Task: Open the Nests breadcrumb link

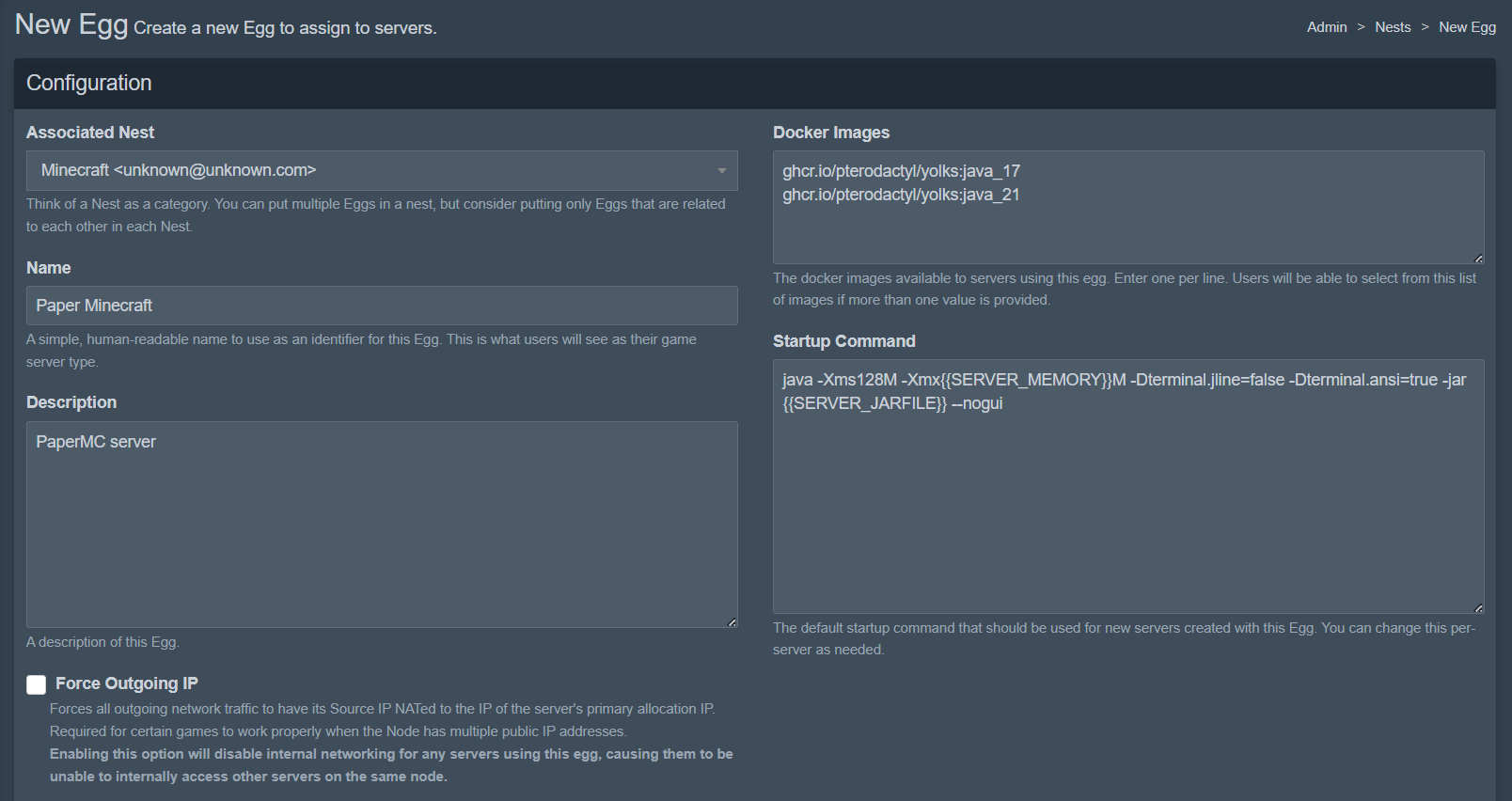Action: coord(1393,27)
